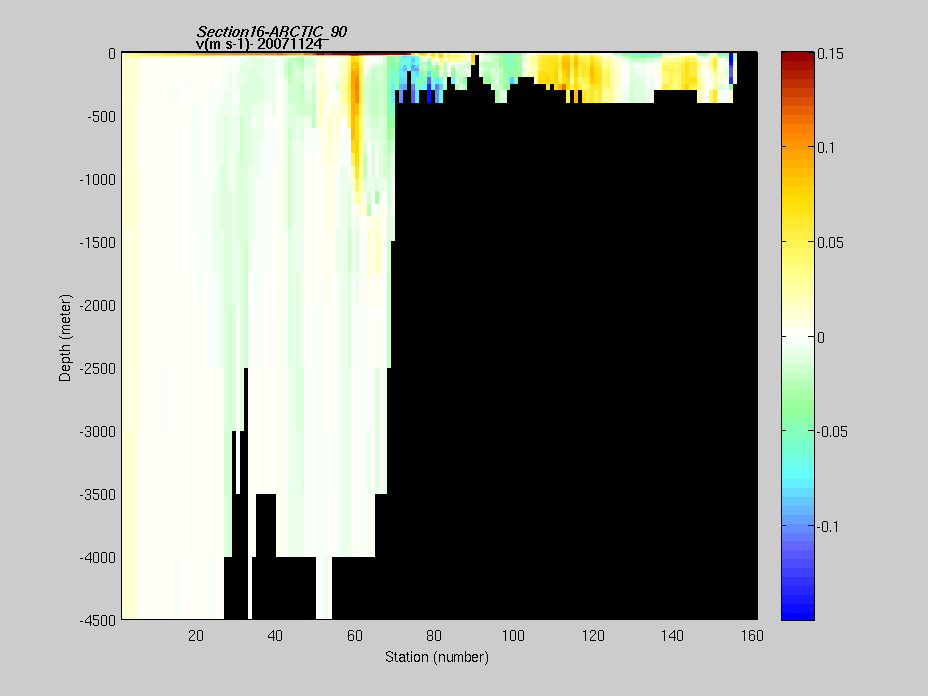Click the colorbar label 0.1

click(826, 148)
